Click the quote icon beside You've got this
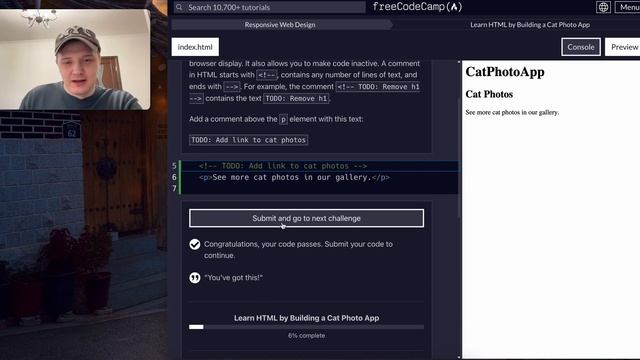The height and width of the screenshot is (360, 640). [x=195, y=278]
